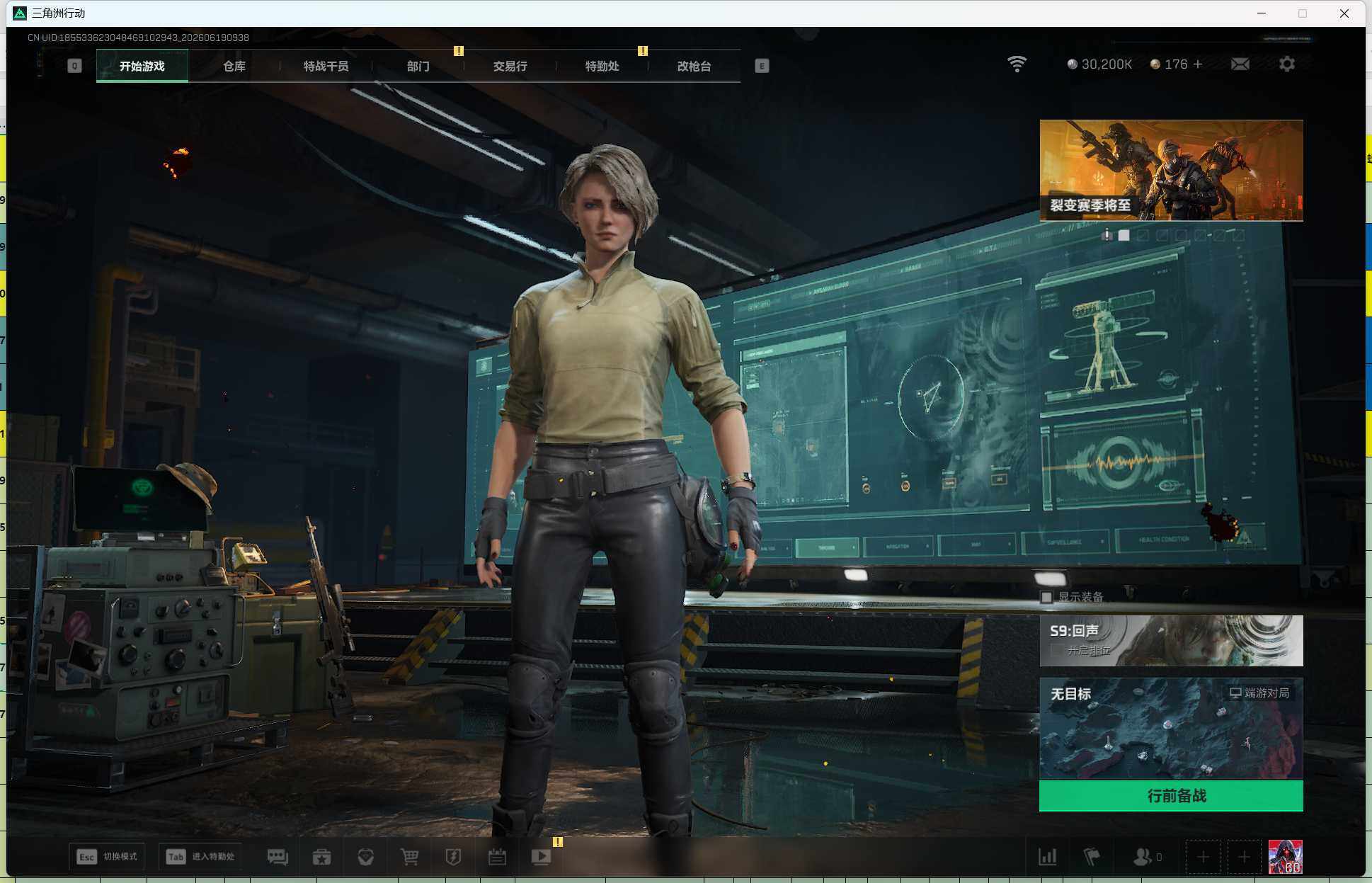Open the settings gear icon
This screenshot has width=1372, height=883.
click(1287, 64)
